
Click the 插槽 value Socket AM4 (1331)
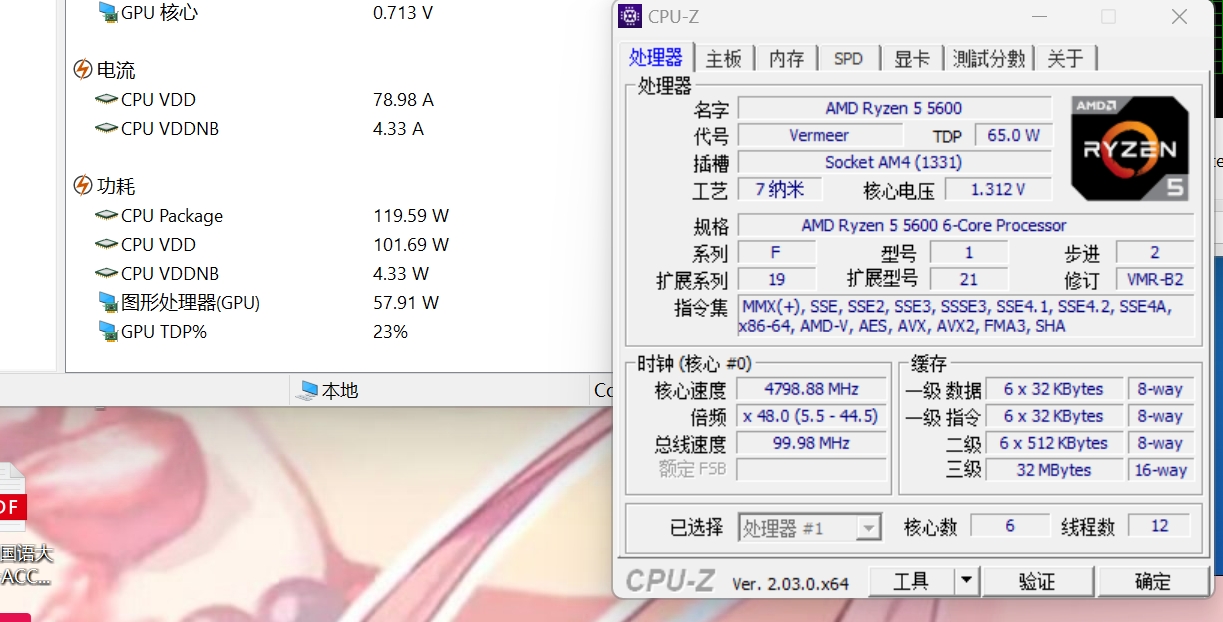pyautogui.click(x=894, y=162)
